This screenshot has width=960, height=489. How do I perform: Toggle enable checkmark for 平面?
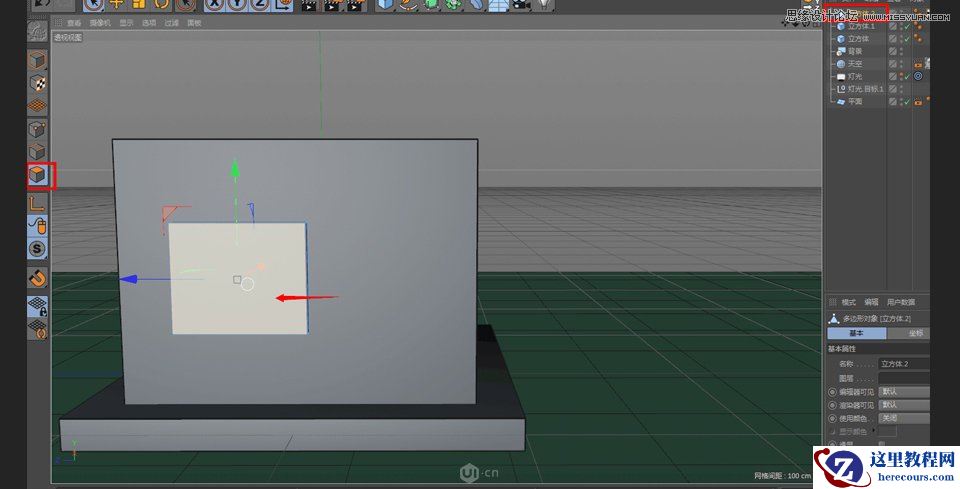tap(907, 102)
